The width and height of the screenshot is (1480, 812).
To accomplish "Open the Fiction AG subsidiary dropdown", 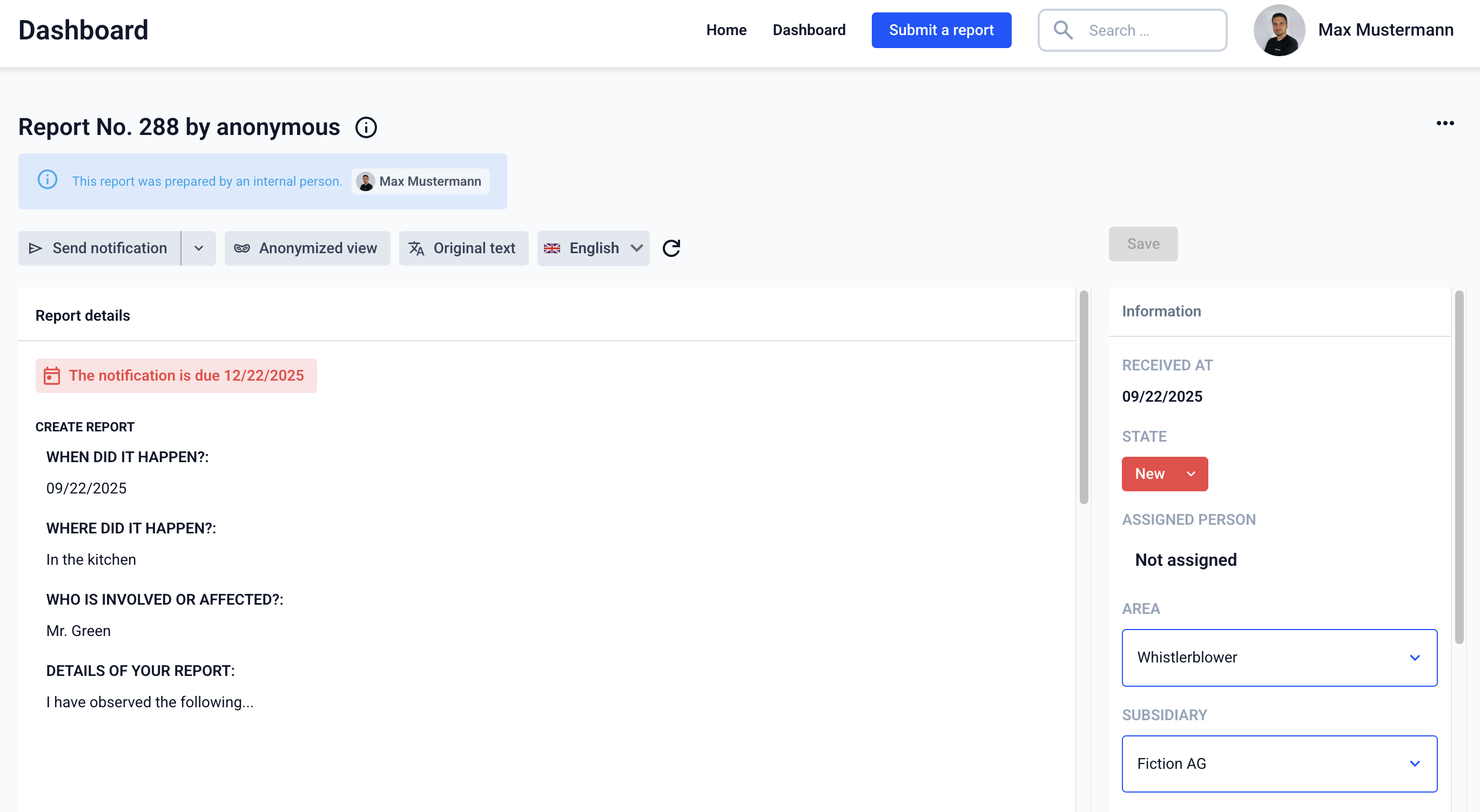I will click(x=1279, y=763).
